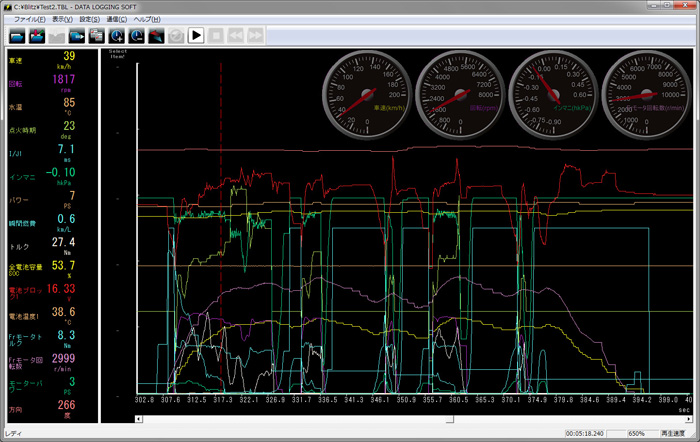Image resolution: width=700 pixels, height=442 pixels.
Task: Open the 通信(C) menu
Action: coord(117,19)
